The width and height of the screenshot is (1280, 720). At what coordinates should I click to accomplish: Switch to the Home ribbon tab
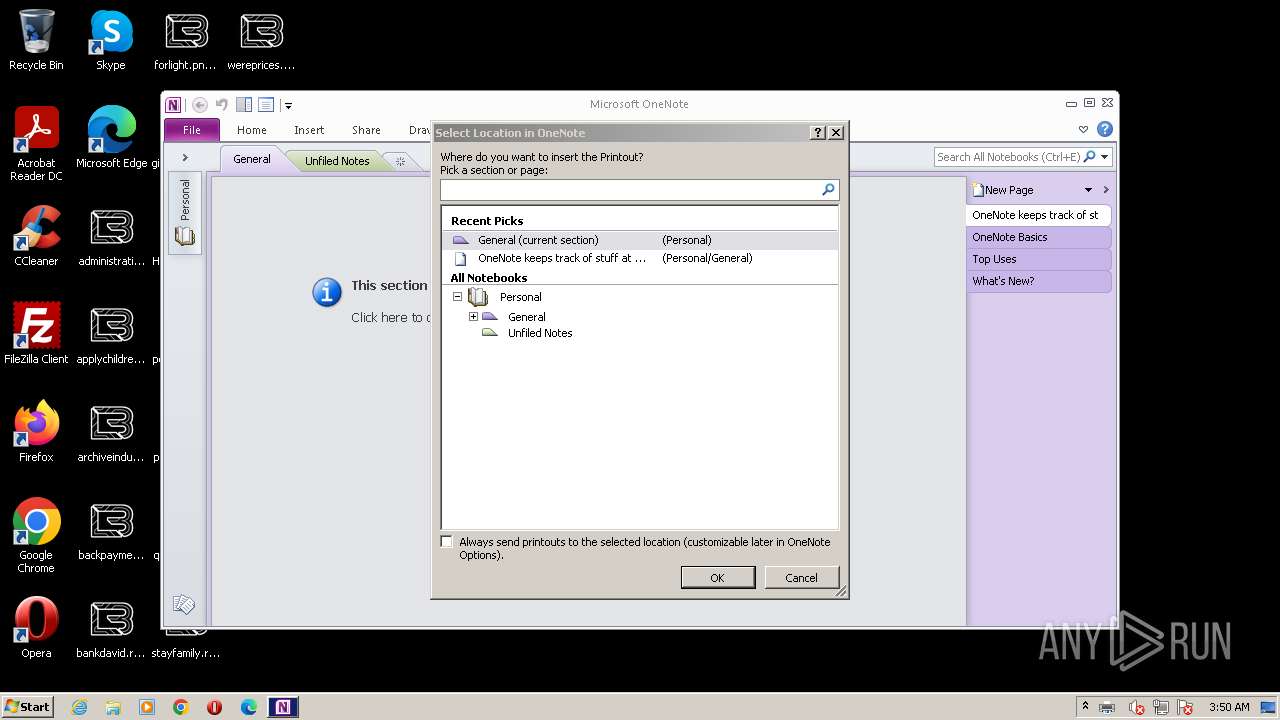pos(252,130)
